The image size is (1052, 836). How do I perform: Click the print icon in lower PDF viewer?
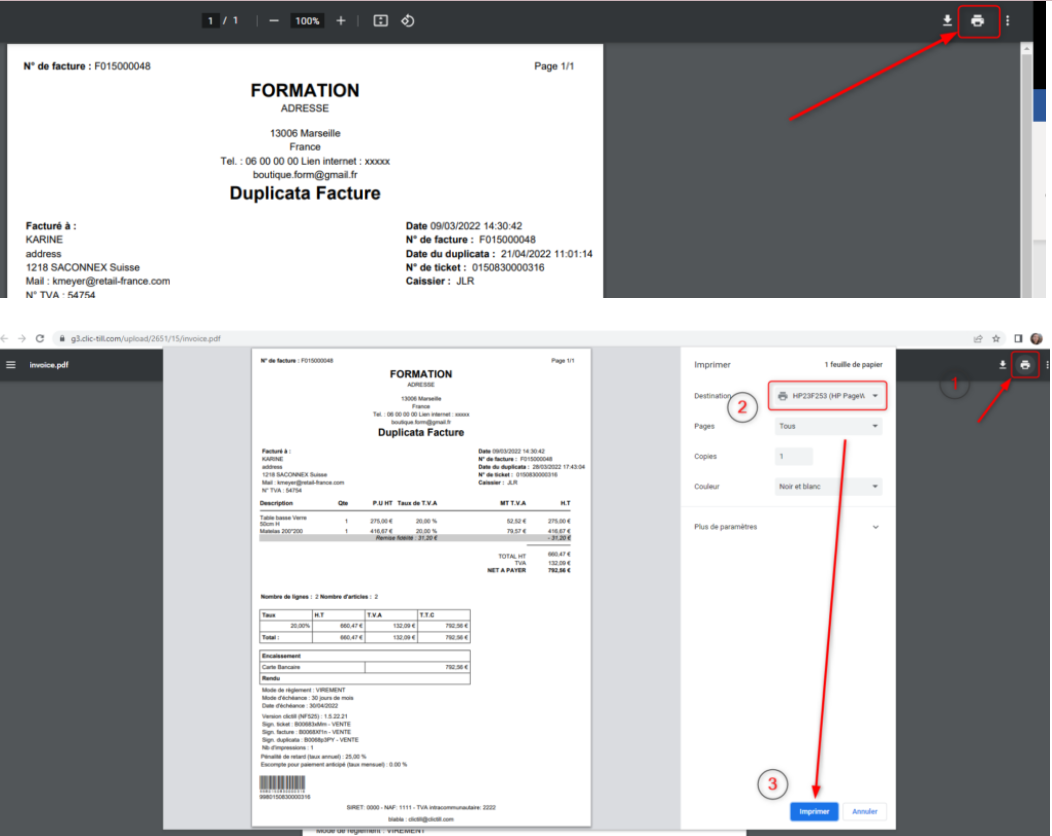[x=1024, y=365]
